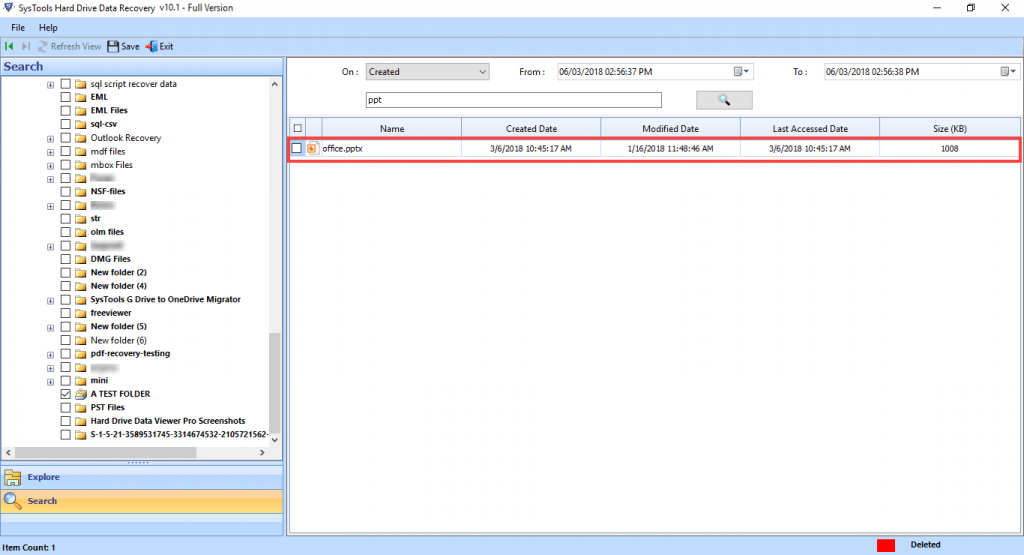This screenshot has height=555, width=1024.
Task: Expand the mini folder node
Action: pos(50,381)
